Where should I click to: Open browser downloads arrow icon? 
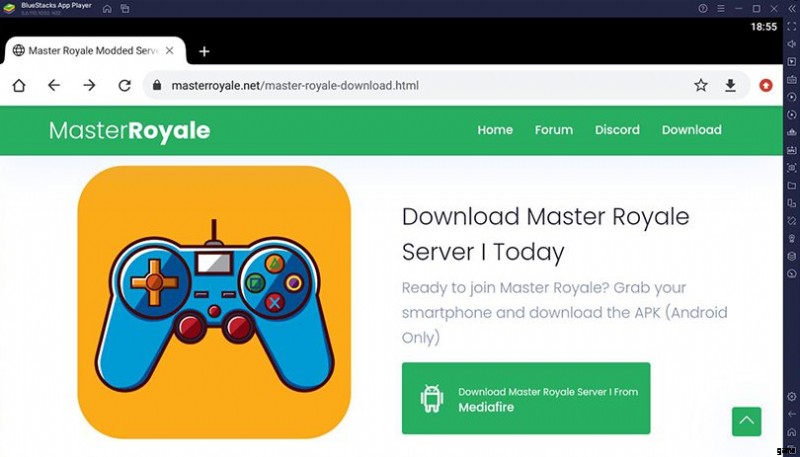730,86
